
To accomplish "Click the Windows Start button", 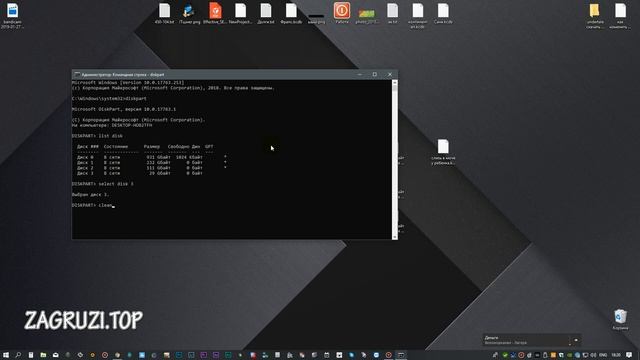I will pyautogui.click(x=6, y=355).
